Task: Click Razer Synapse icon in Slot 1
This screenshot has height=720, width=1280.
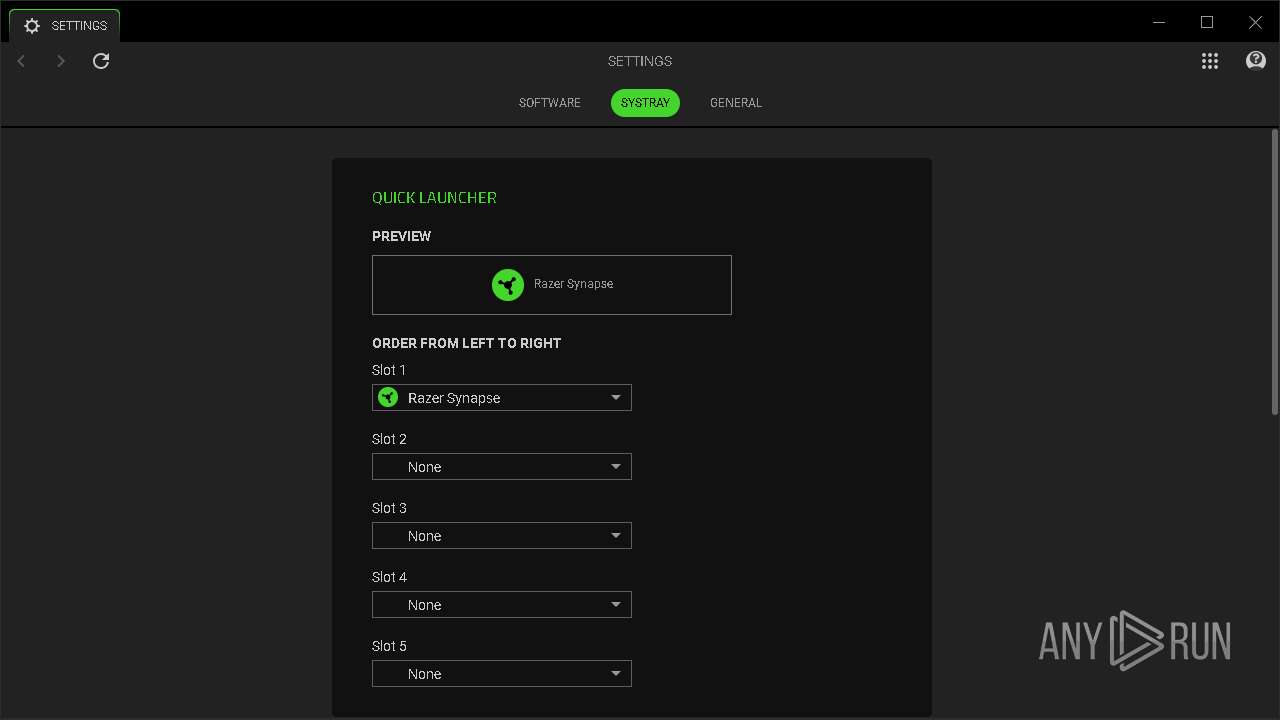Action: pos(388,398)
